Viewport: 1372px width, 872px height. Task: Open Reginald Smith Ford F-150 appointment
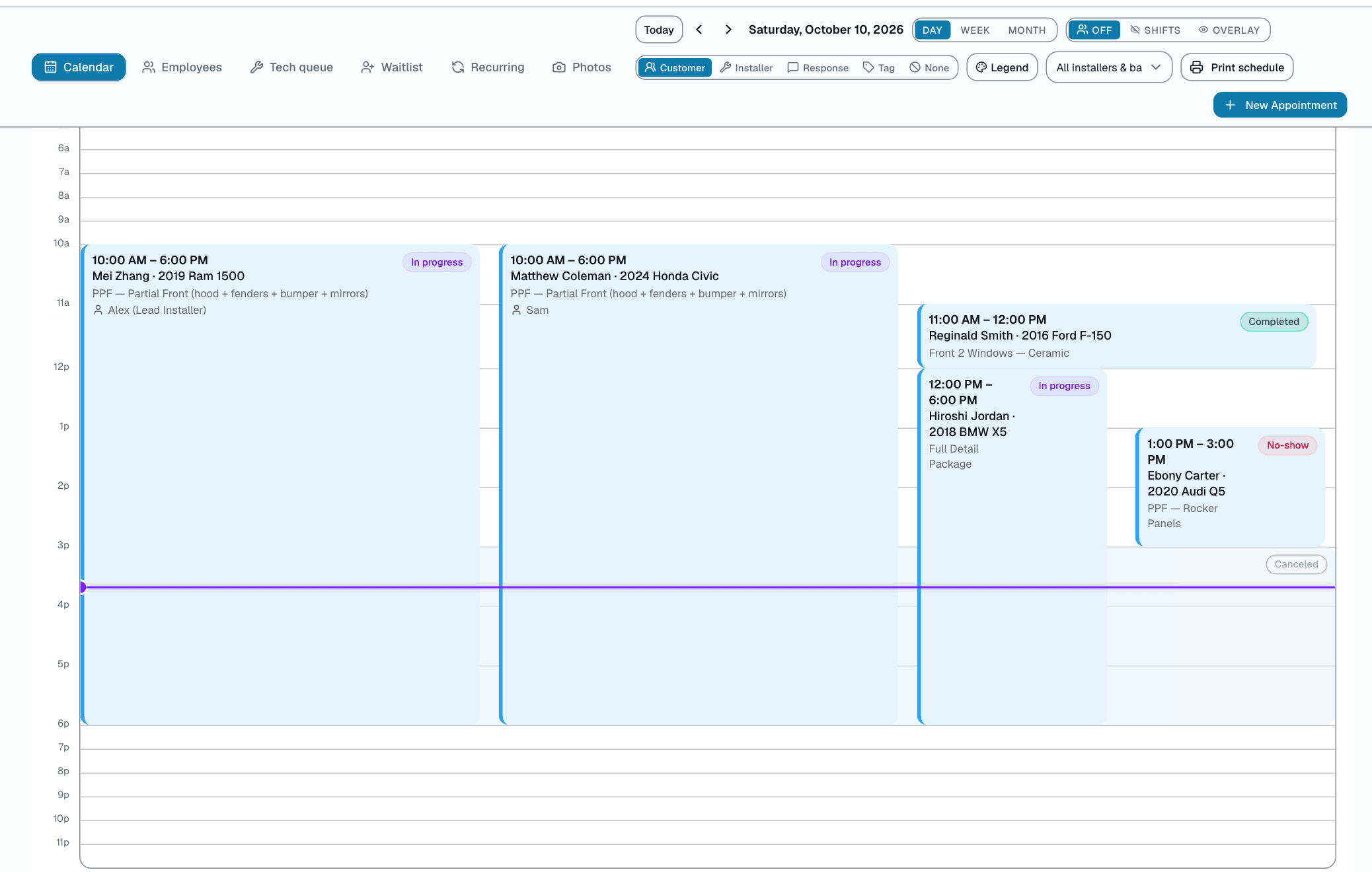click(1117, 336)
